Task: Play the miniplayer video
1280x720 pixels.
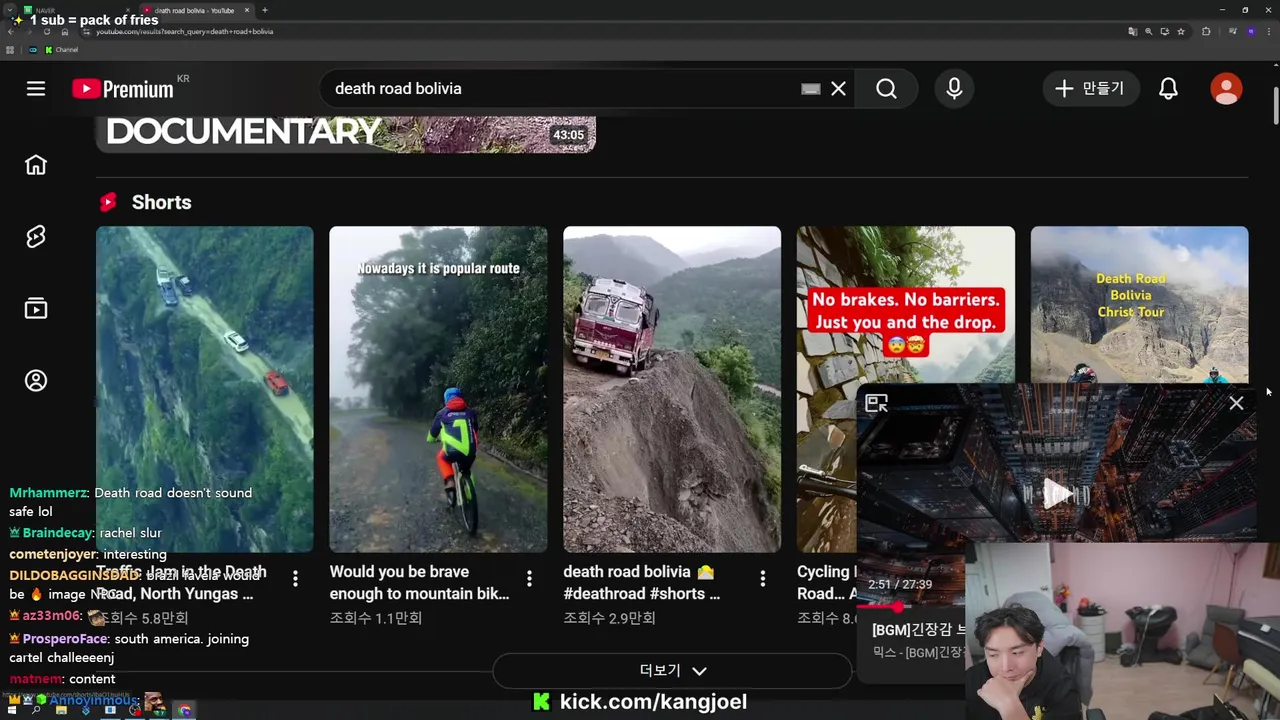Action: pos(1057,493)
